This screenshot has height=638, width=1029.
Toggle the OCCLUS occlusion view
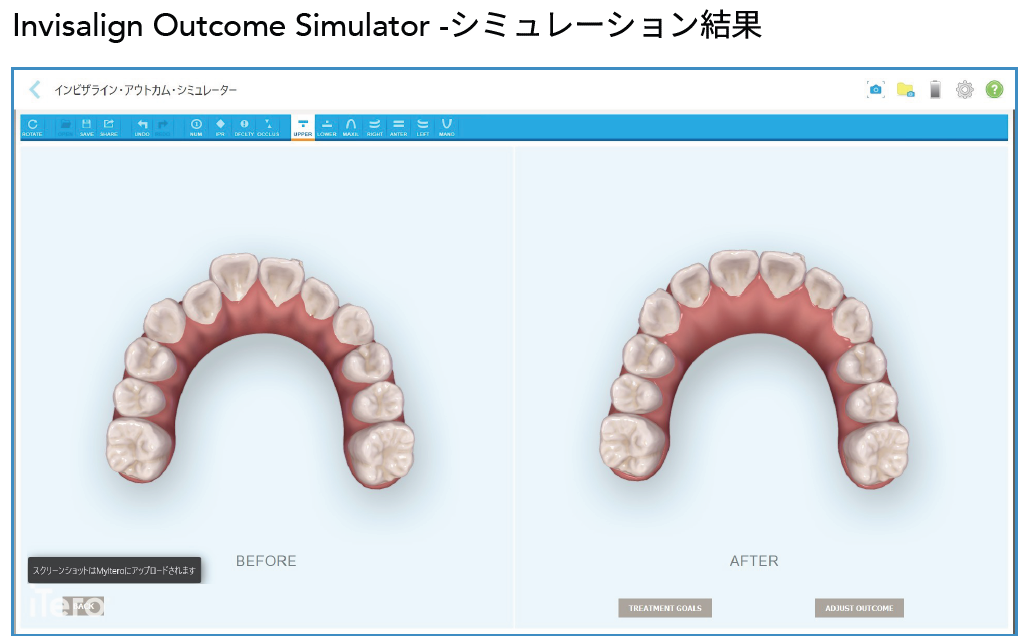[268, 127]
